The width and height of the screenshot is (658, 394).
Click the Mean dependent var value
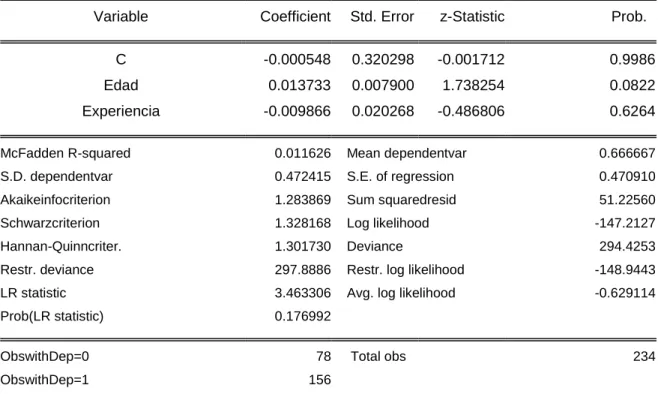(627, 153)
